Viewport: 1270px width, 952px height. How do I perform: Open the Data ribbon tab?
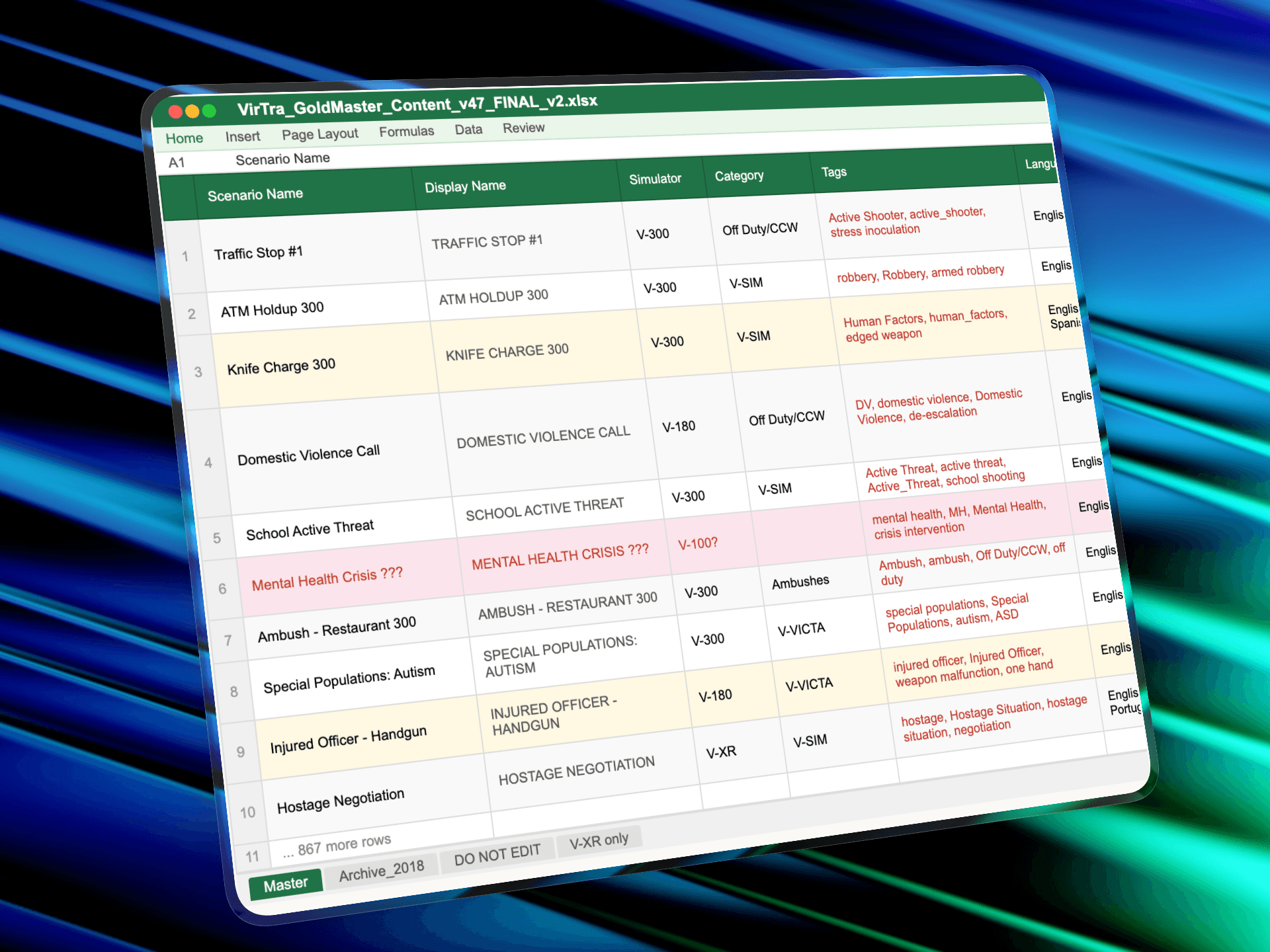[468, 129]
